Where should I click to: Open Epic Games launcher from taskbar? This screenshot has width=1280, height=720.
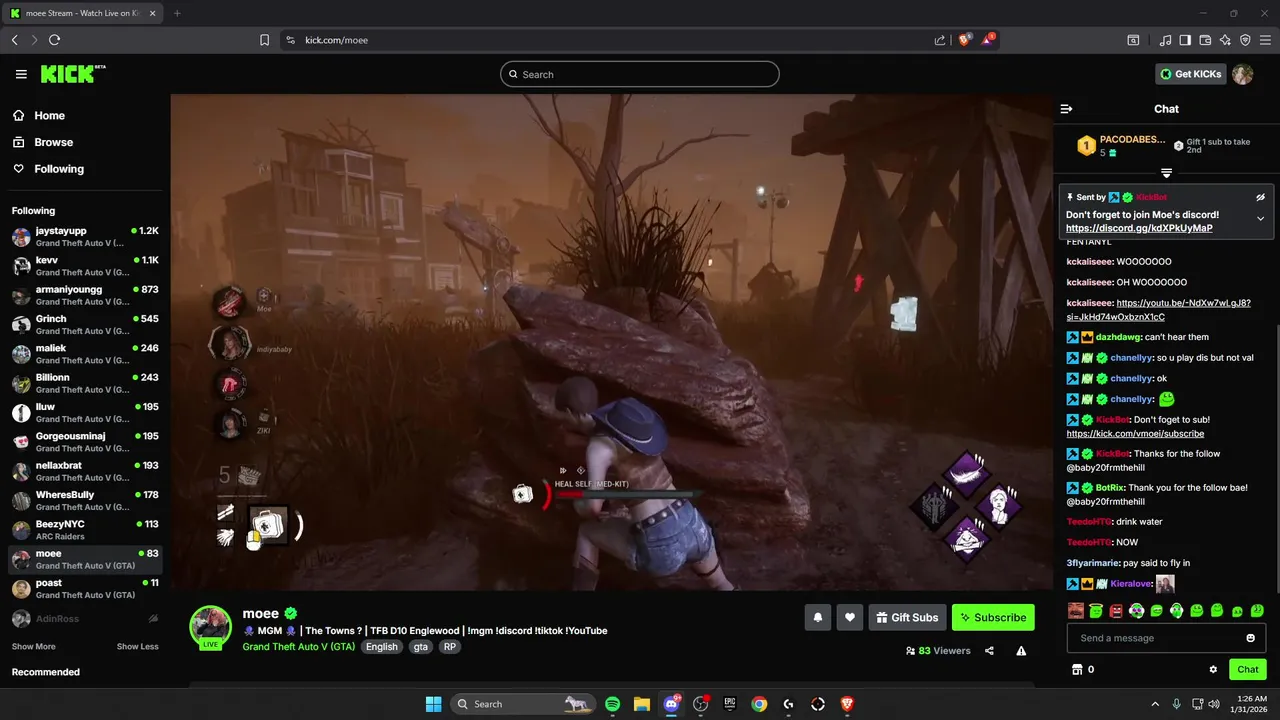[x=730, y=704]
